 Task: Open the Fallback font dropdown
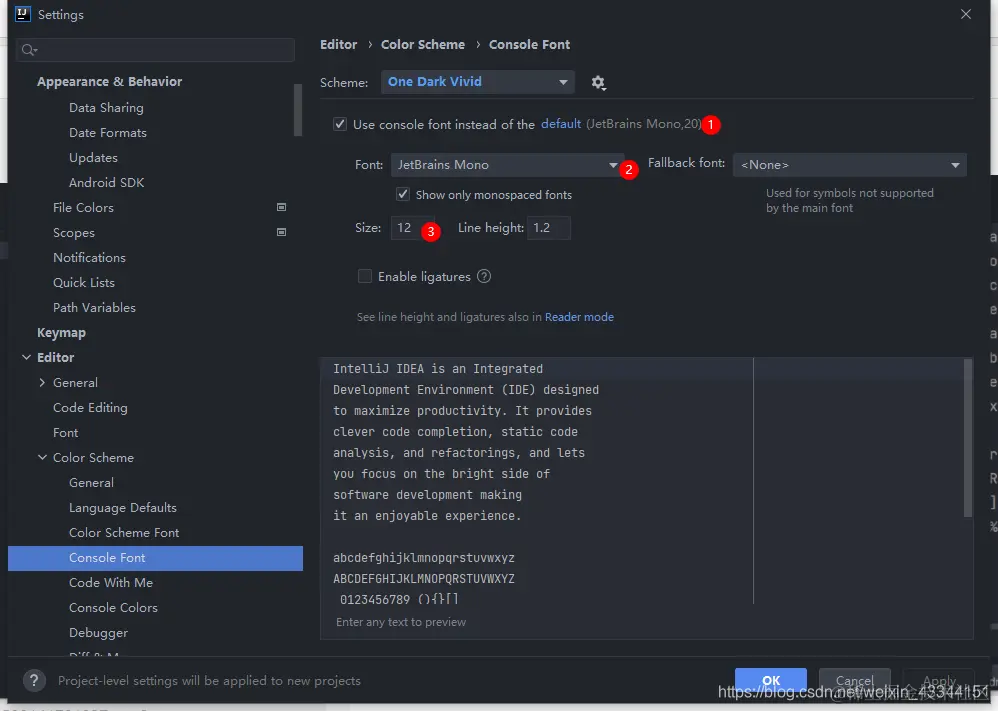tap(850, 165)
